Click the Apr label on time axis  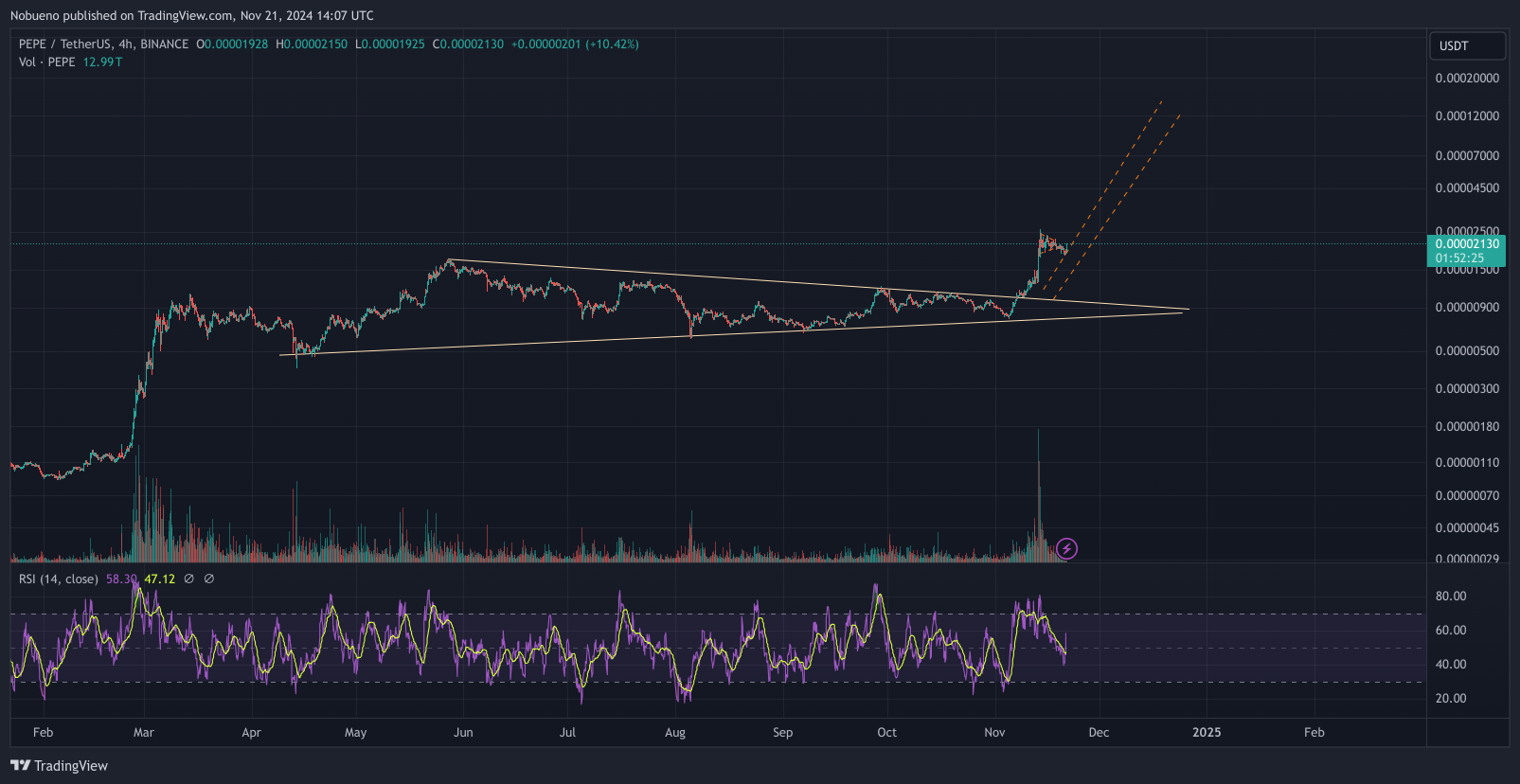tap(251, 733)
